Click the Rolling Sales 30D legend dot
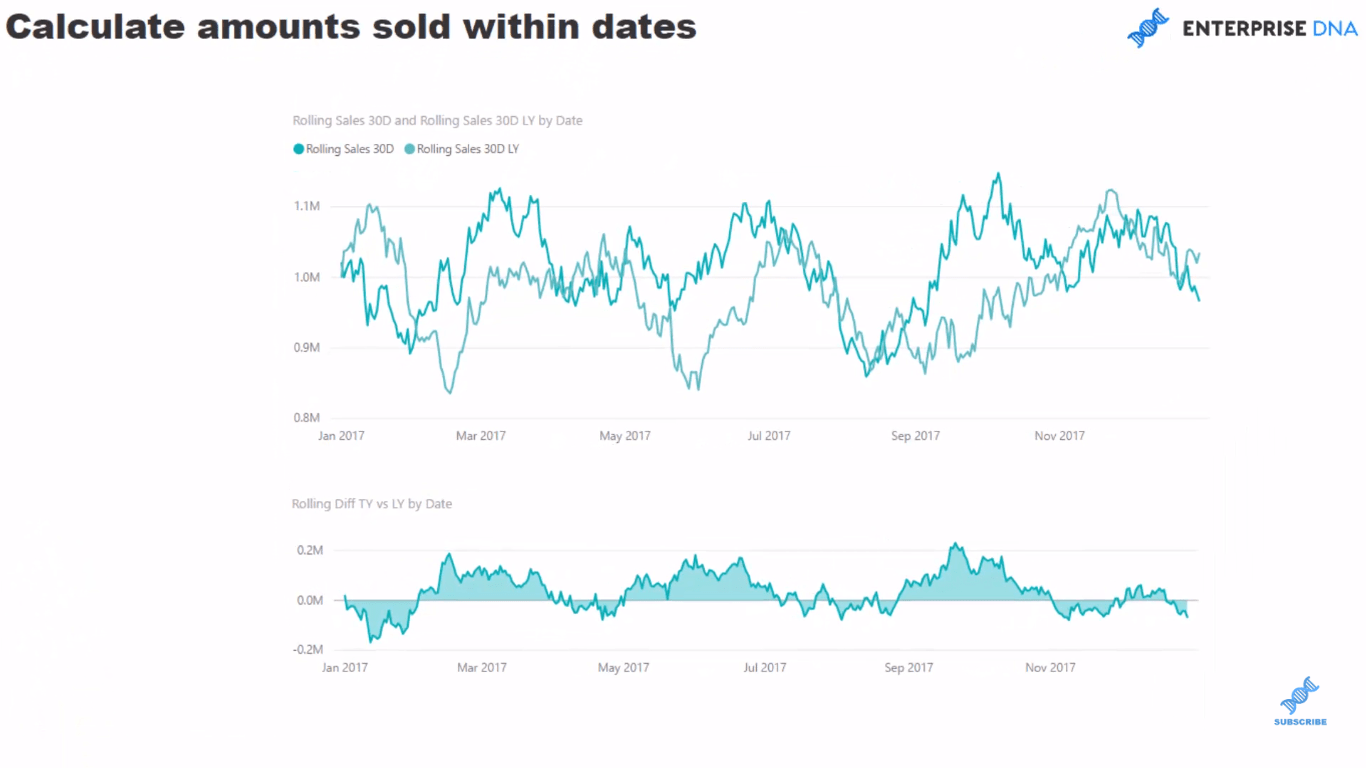This screenshot has width=1366, height=768. coord(298,149)
